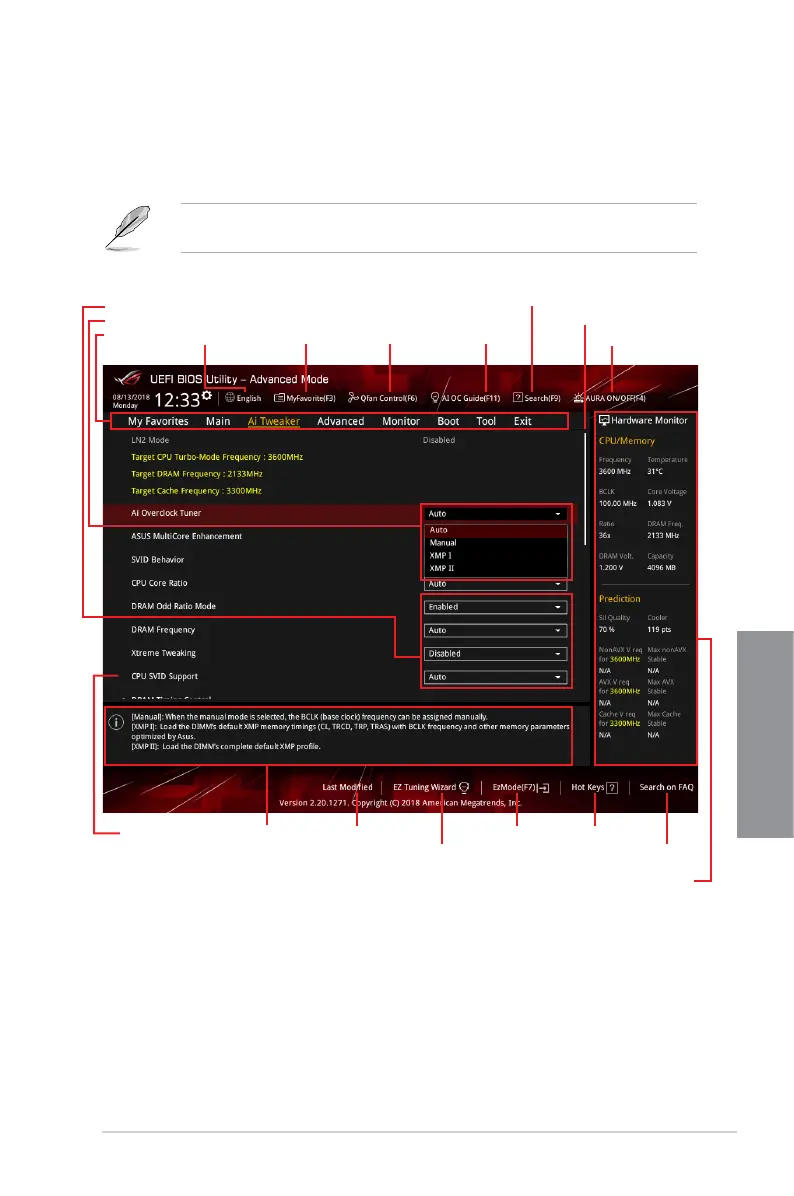The height and width of the screenshot is (1196, 794).
Task: Select the SVID Behavior setting
Action: [157, 560]
